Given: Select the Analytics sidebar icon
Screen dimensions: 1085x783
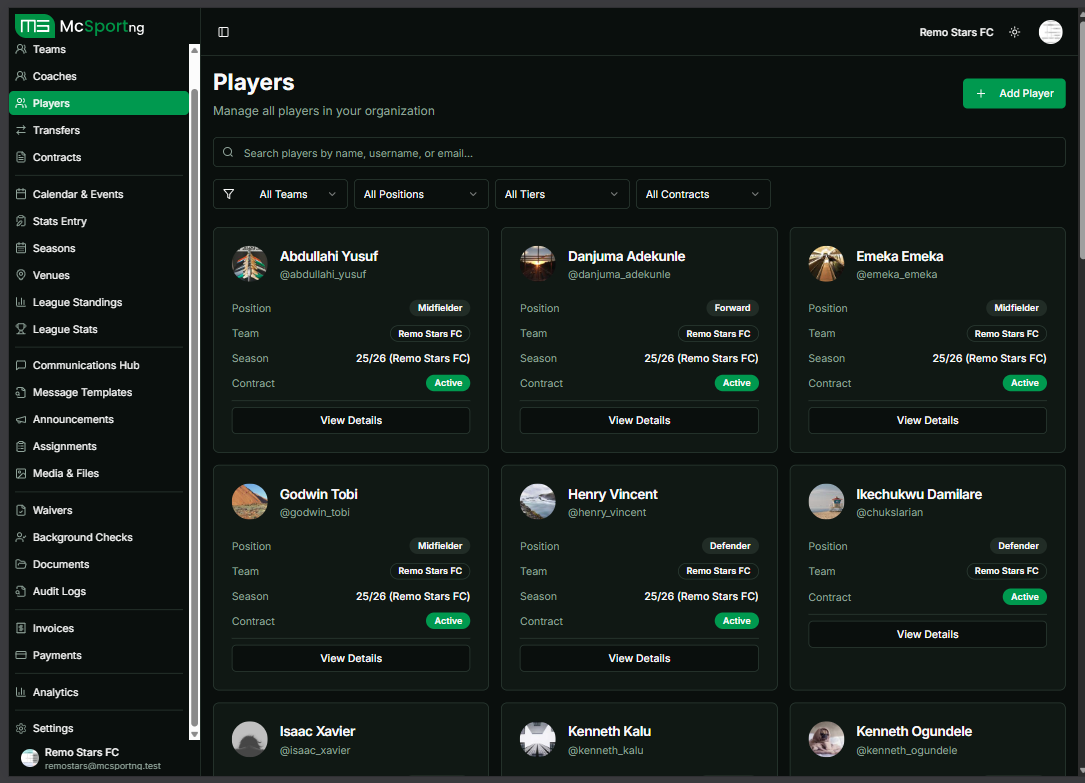Looking at the screenshot, I should (x=54, y=691).
